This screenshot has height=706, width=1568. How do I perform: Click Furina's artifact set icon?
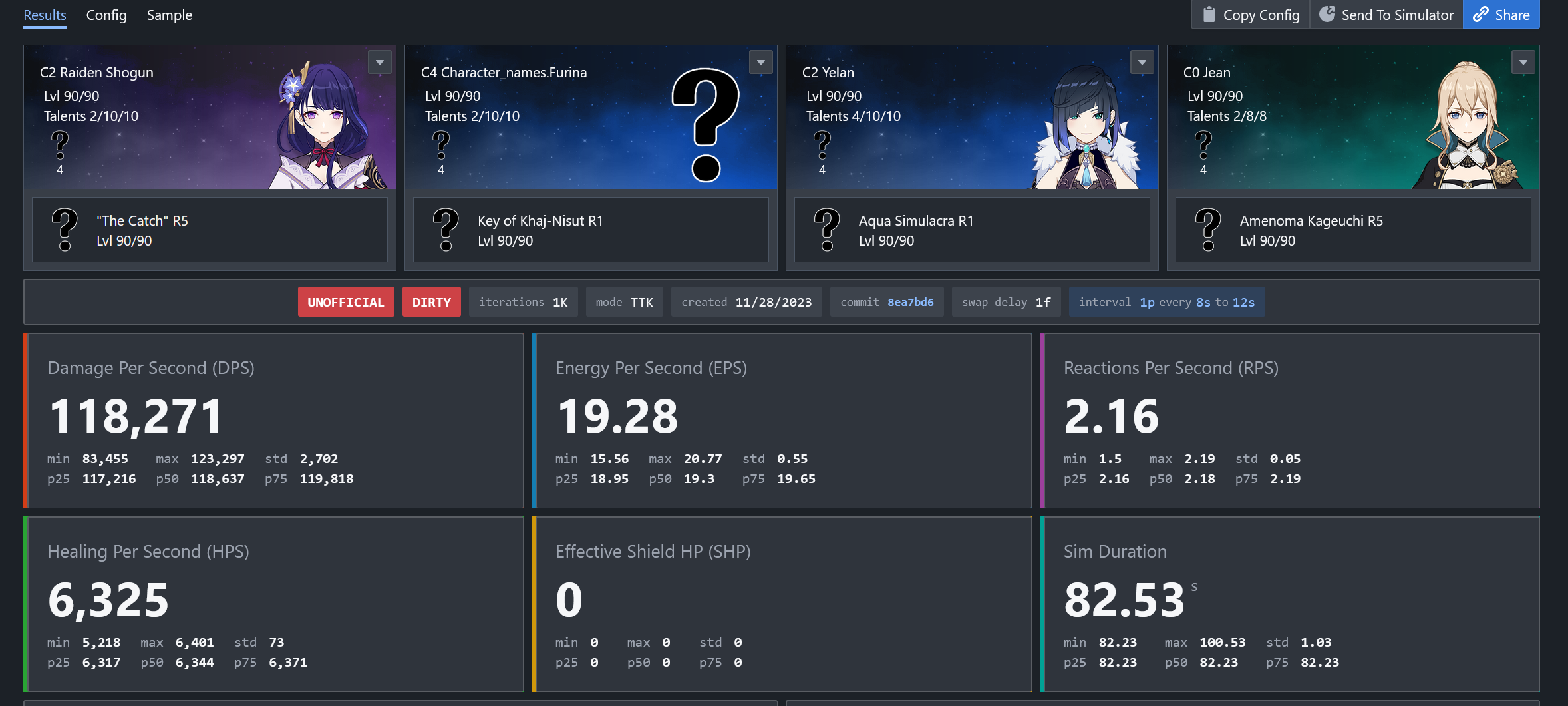pyautogui.click(x=441, y=146)
